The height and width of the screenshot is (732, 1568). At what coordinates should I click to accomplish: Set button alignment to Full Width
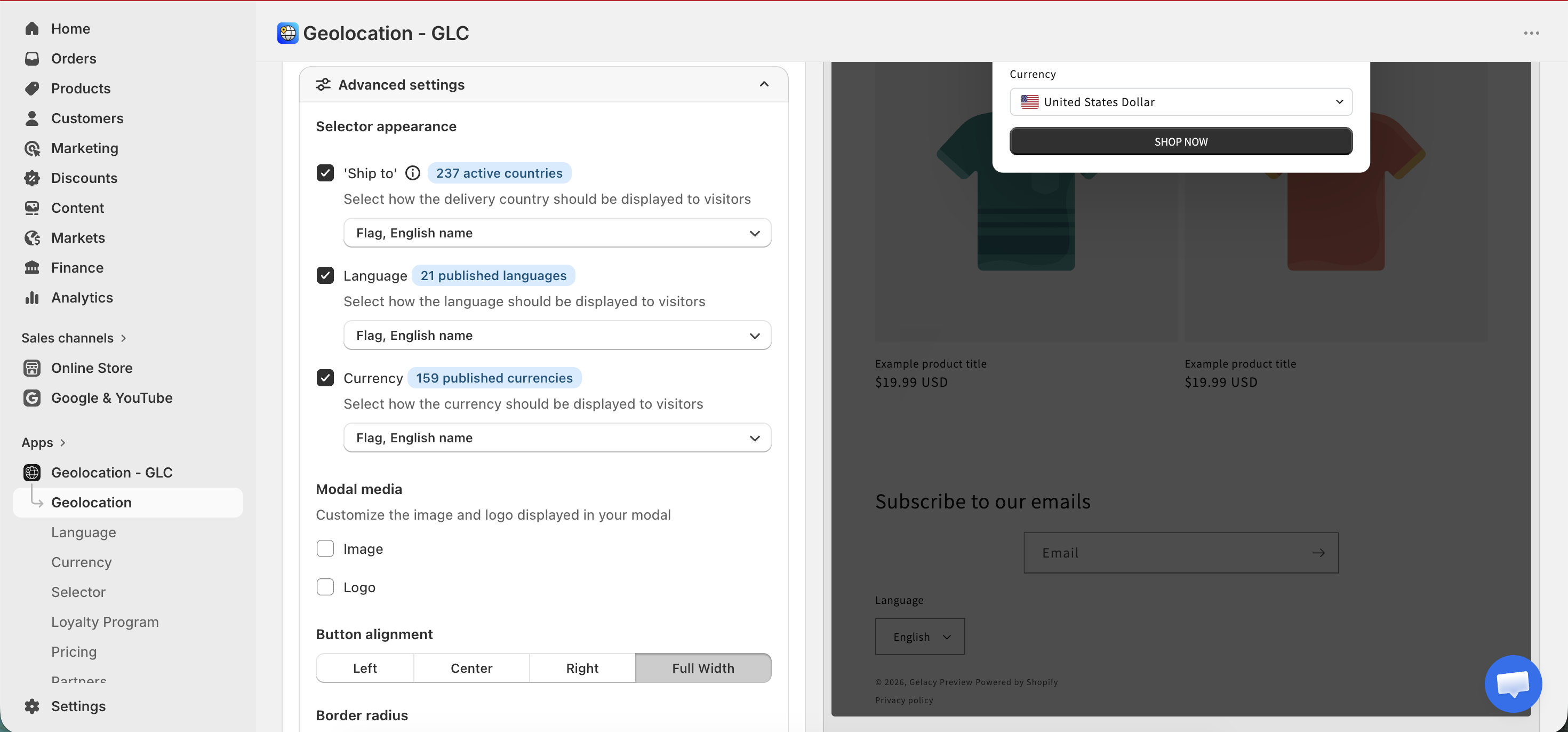[703, 668]
